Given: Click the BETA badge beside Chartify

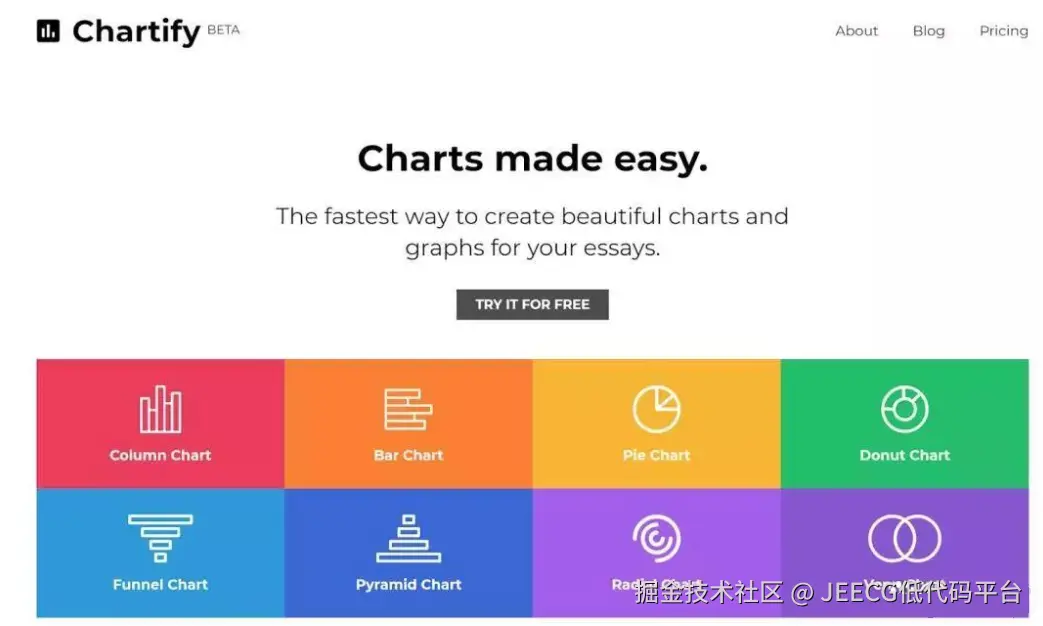Looking at the screenshot, I should [x=223, y=29].
